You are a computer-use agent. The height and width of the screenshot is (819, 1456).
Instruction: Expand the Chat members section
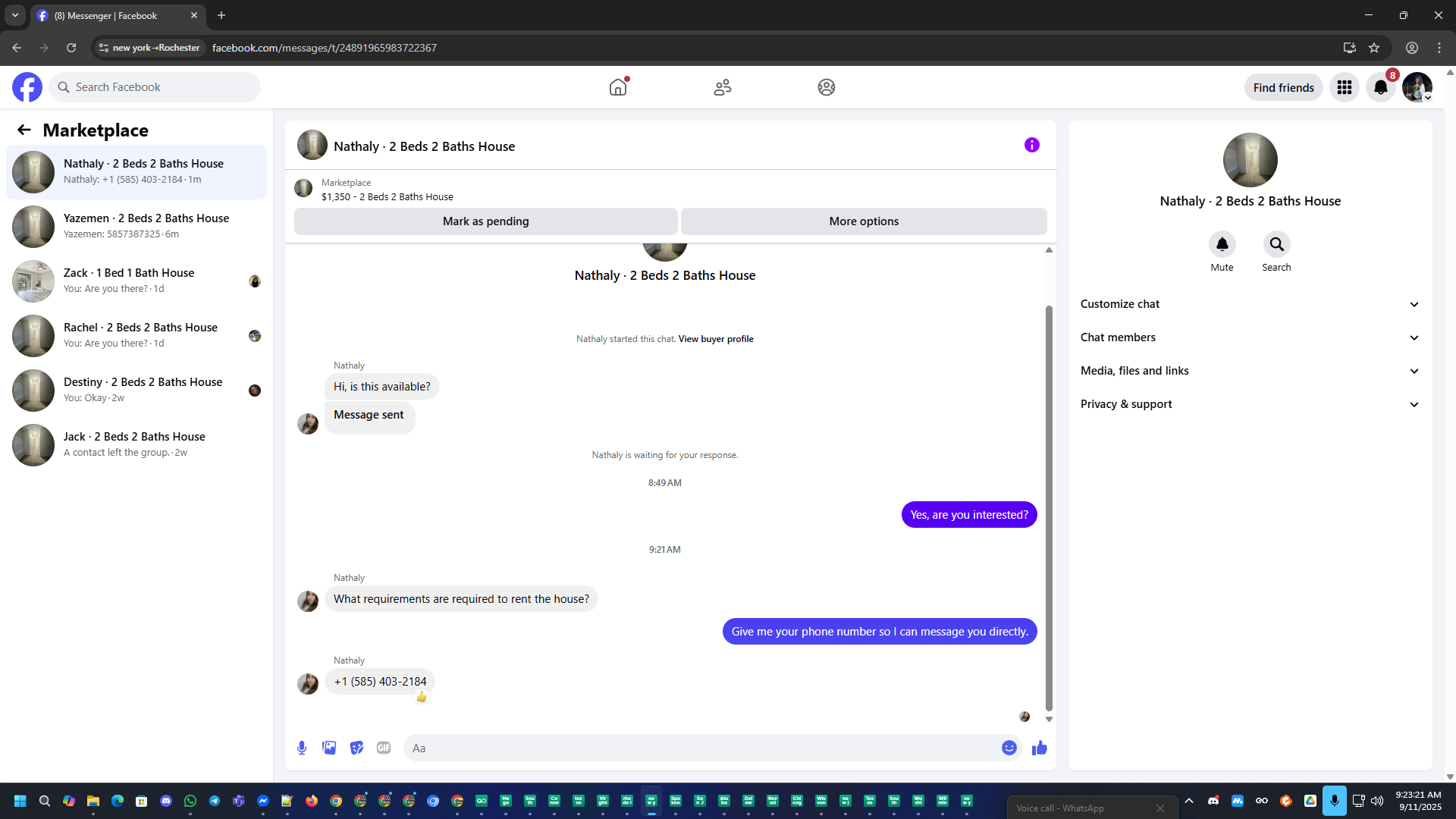1250,337
